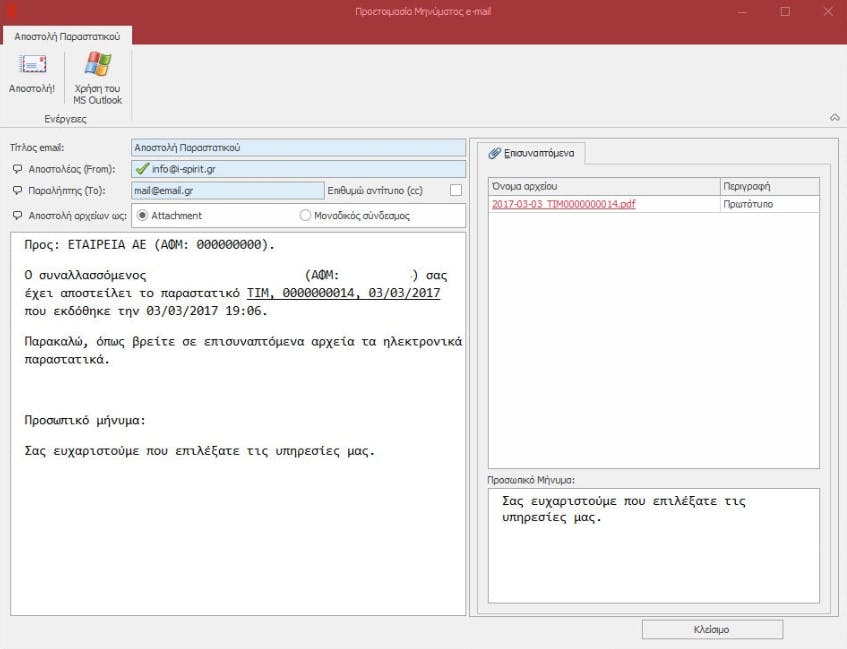Click the email body preview text area
The width and height of the screenshot is (847, 649).
point(238,424)
